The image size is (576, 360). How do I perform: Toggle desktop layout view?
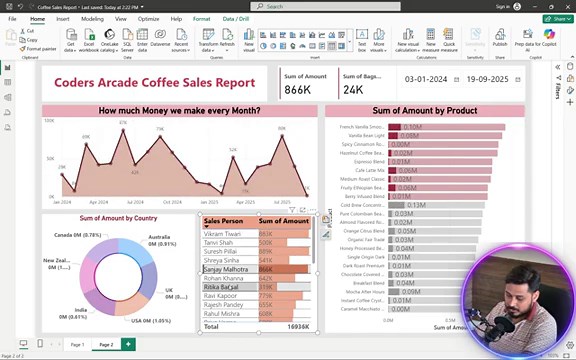(23, 343)
